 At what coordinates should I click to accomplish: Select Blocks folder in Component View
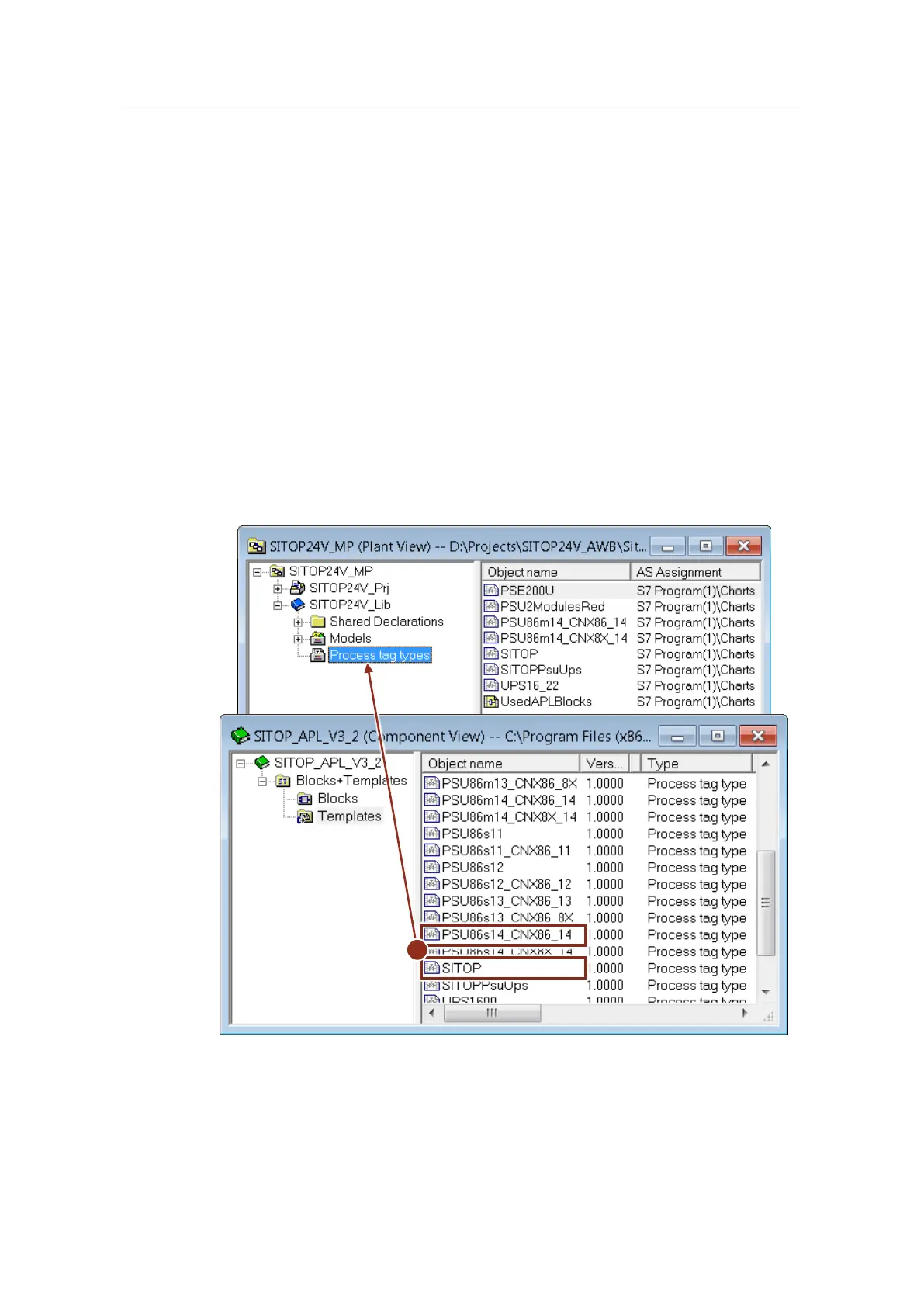[x=337, y=799]
